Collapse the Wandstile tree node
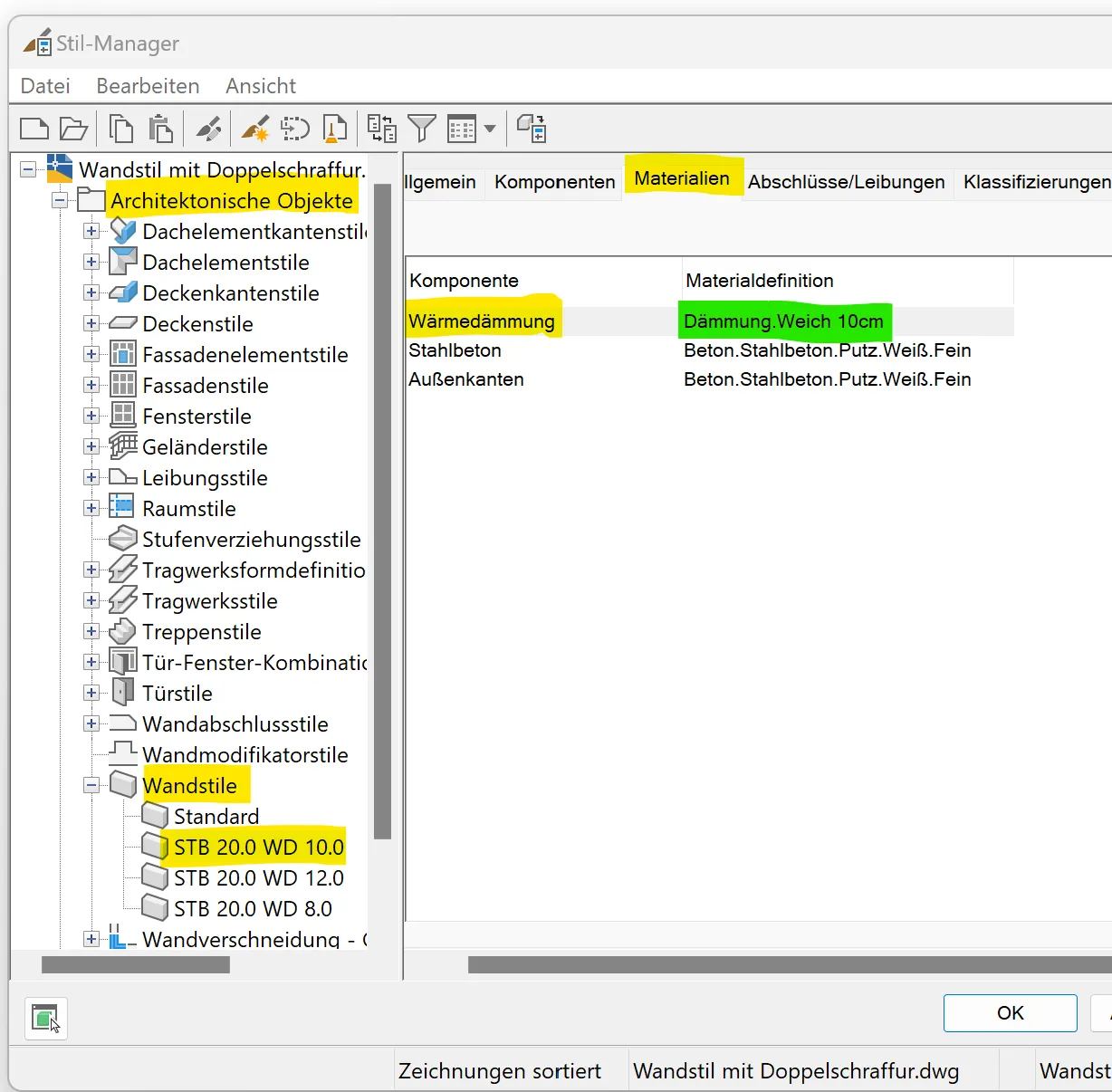Viewport: 1112px width, 1092px height. click(x=91, y=786)
